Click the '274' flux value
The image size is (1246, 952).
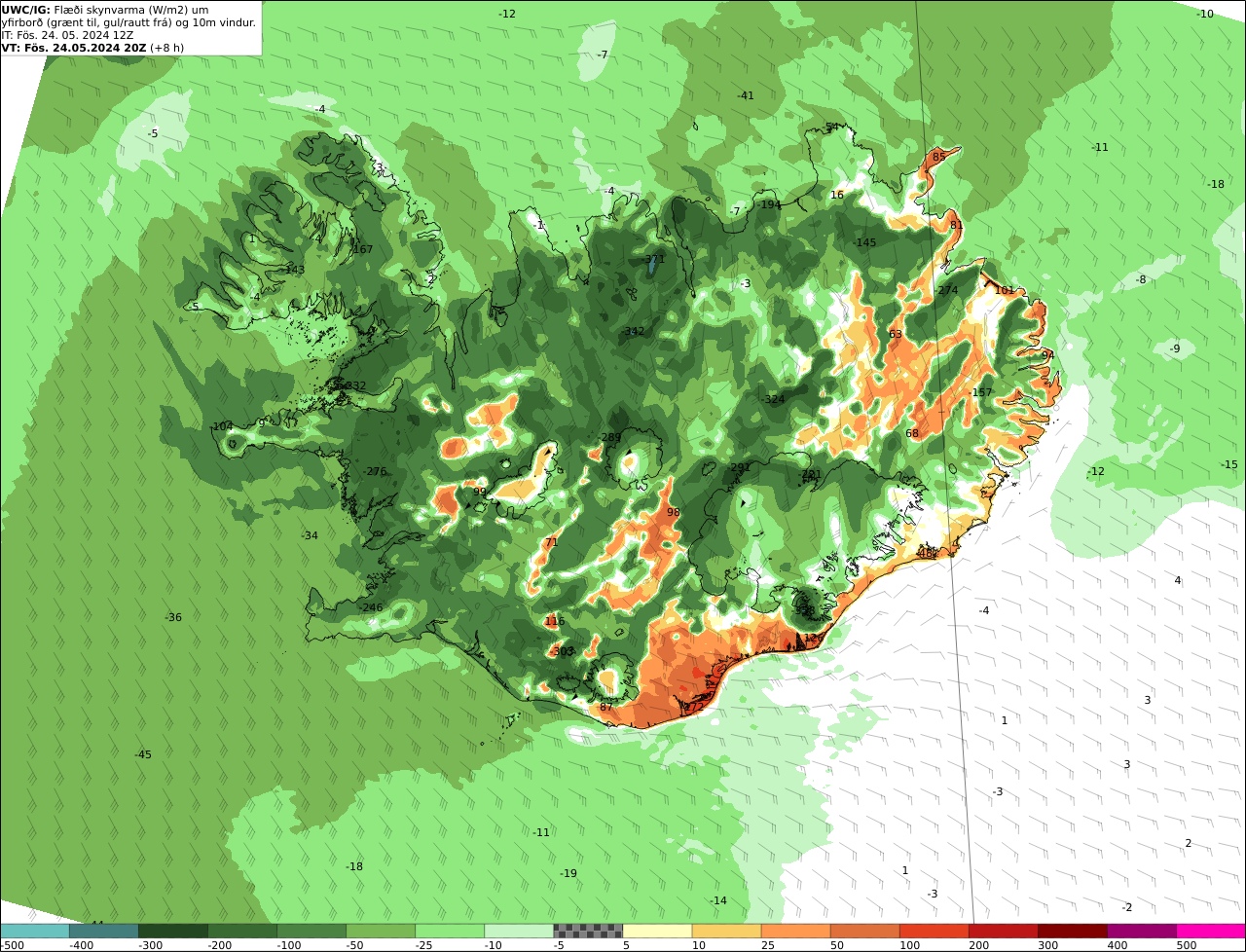[x=948, y=290]
